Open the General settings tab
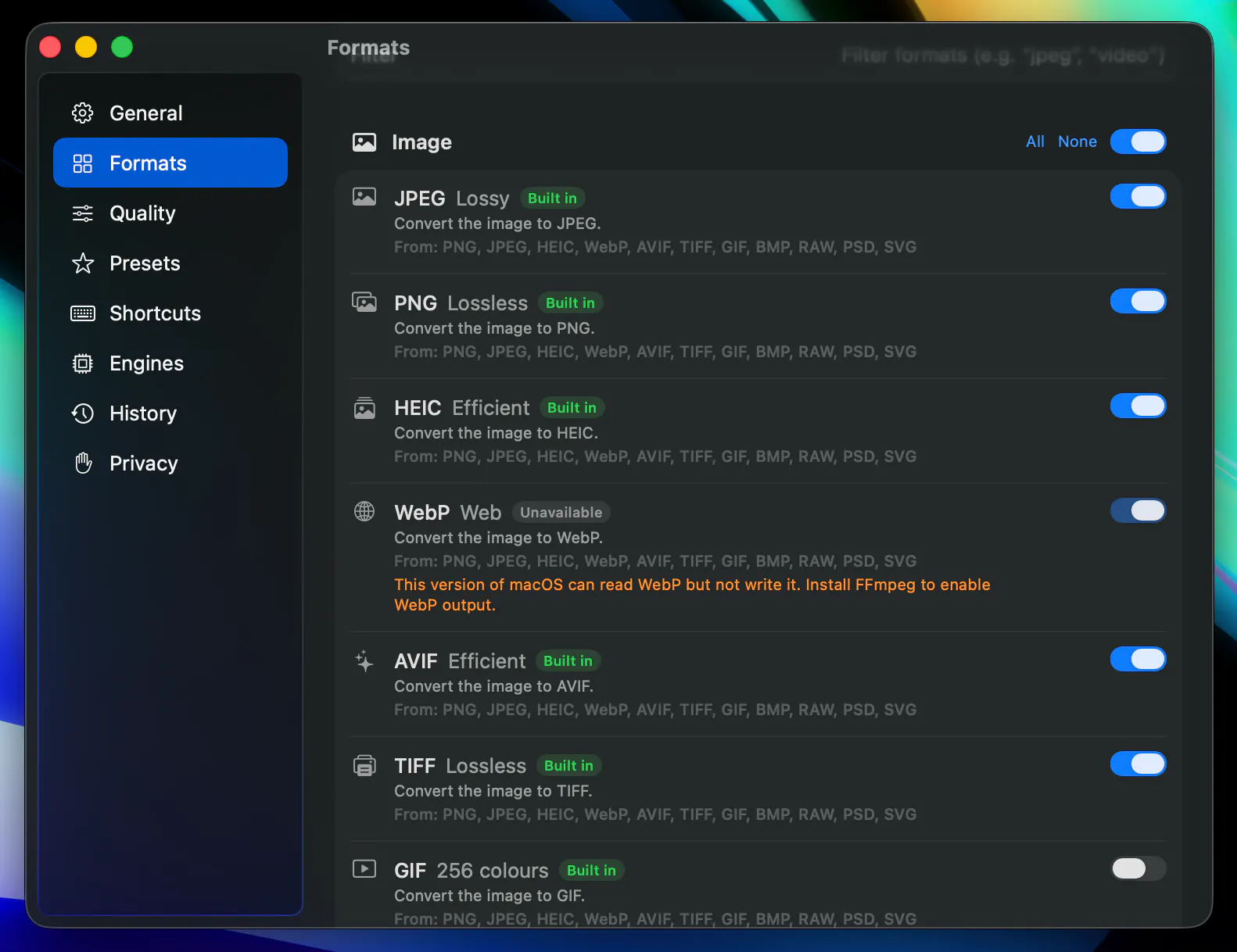Screen dimensions: 1237x952 [170, 113]
